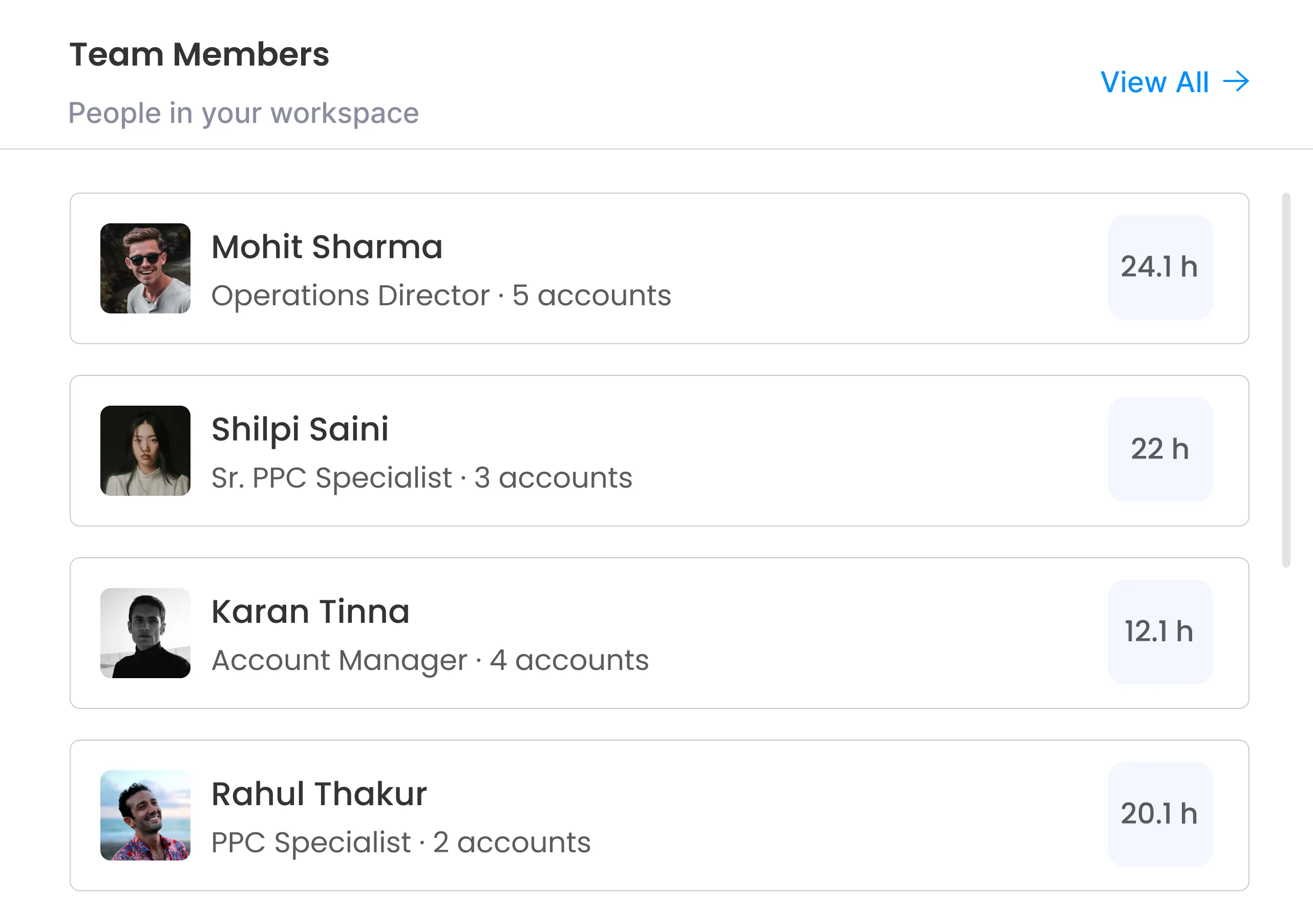The image size is (1313, 924).
Task: Select the Mohit Sharma name
Action: (327, 247)
